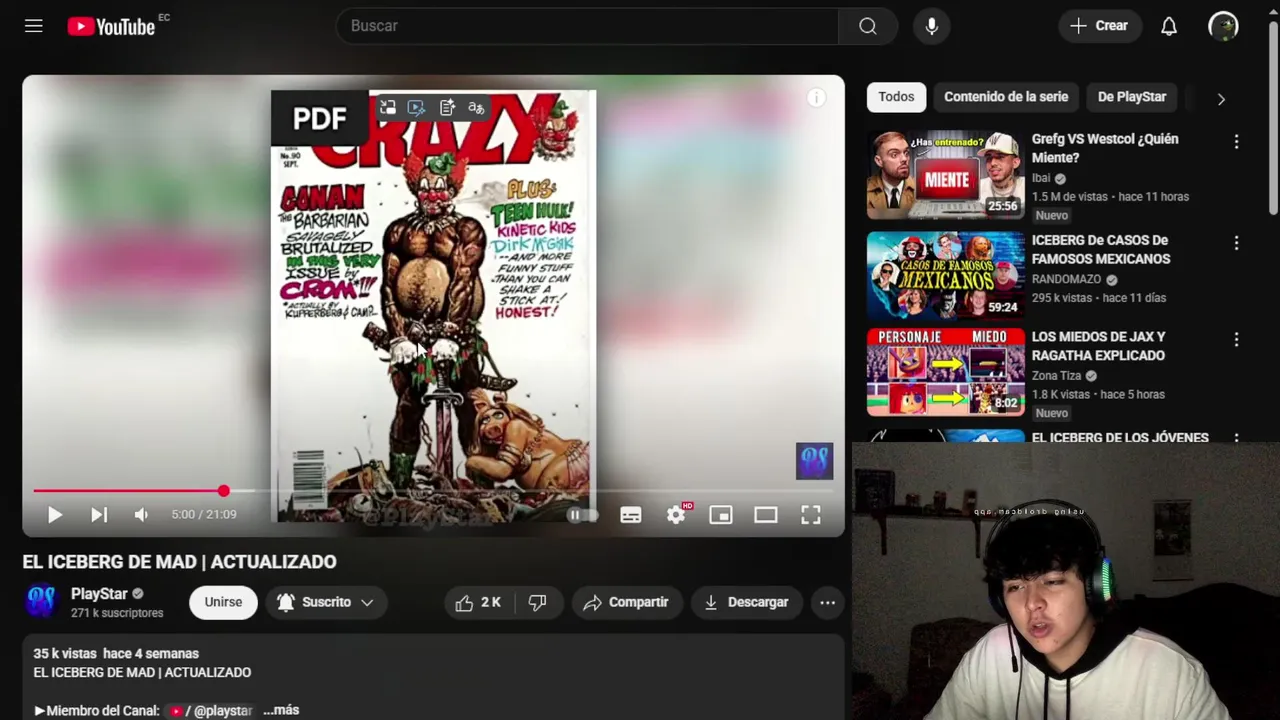Screen dimensions: 1280x720
Task: Toggle subtitles on the video
Action: (x=631, y=515)
